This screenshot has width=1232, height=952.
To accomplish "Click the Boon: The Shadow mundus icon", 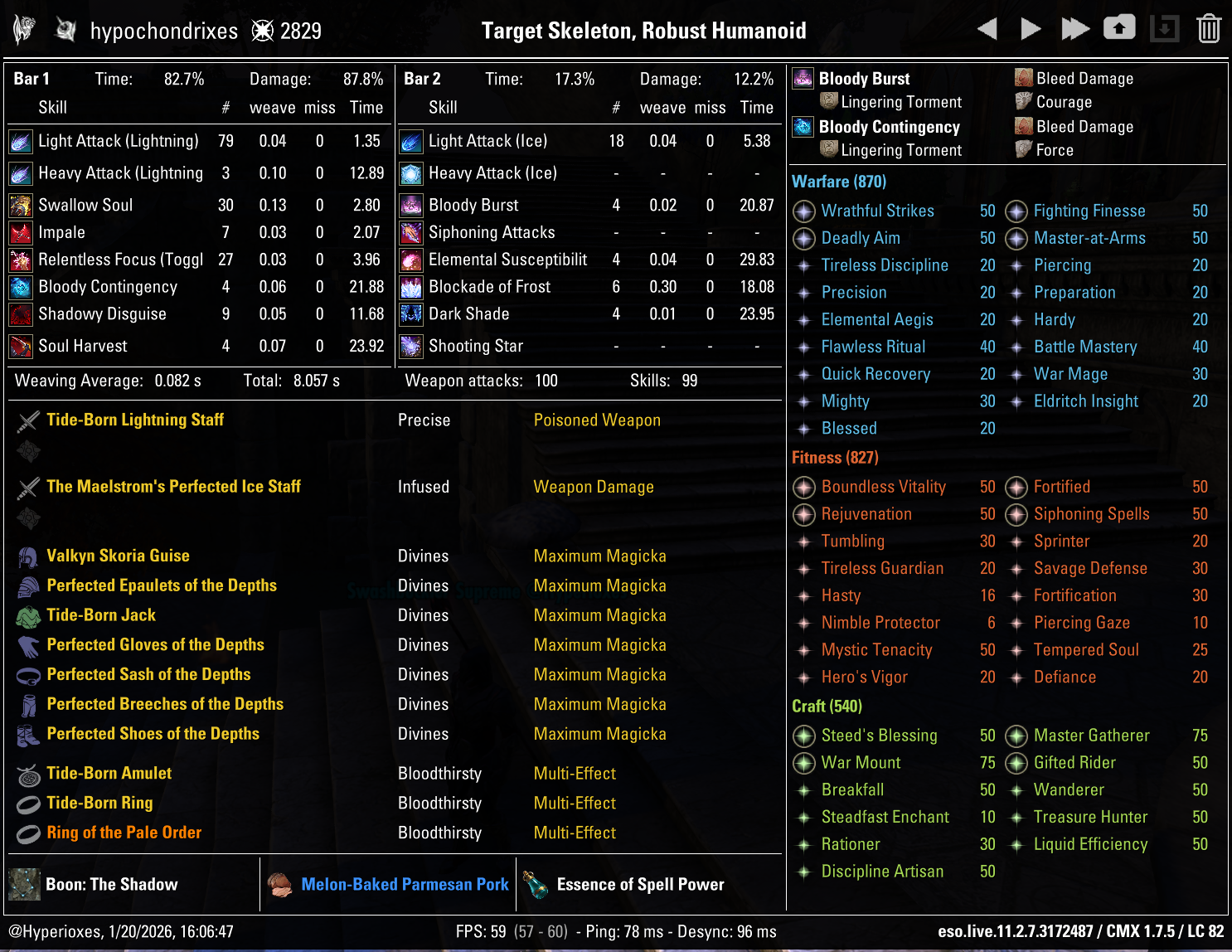I will point(25,885).
